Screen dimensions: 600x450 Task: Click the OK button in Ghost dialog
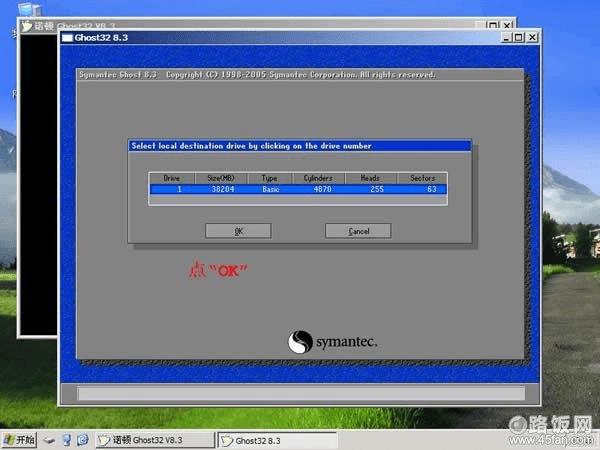click(x=238, y=231)
